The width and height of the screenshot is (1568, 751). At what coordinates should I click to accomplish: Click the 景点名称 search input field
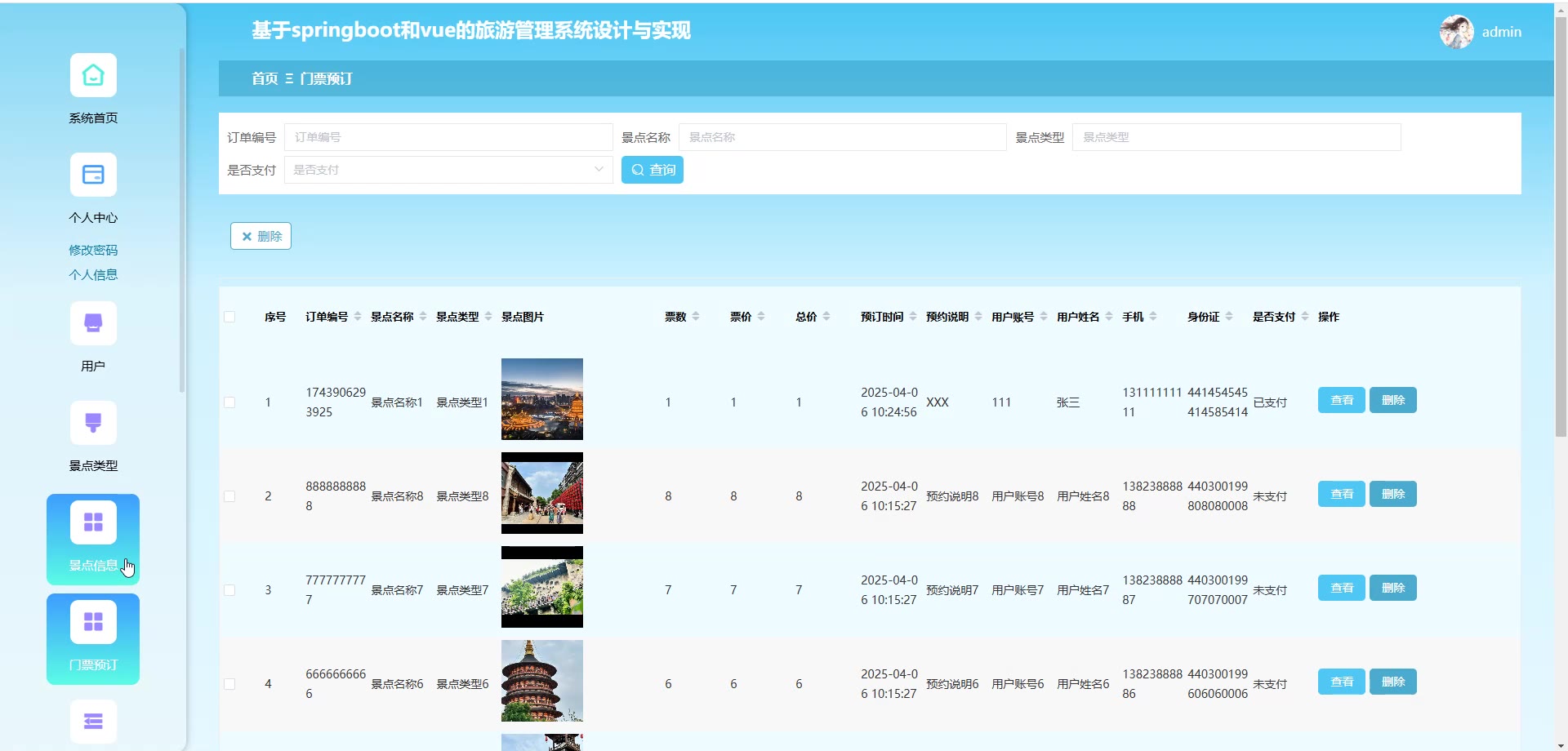pyautogui.click(x=842, y=137)
